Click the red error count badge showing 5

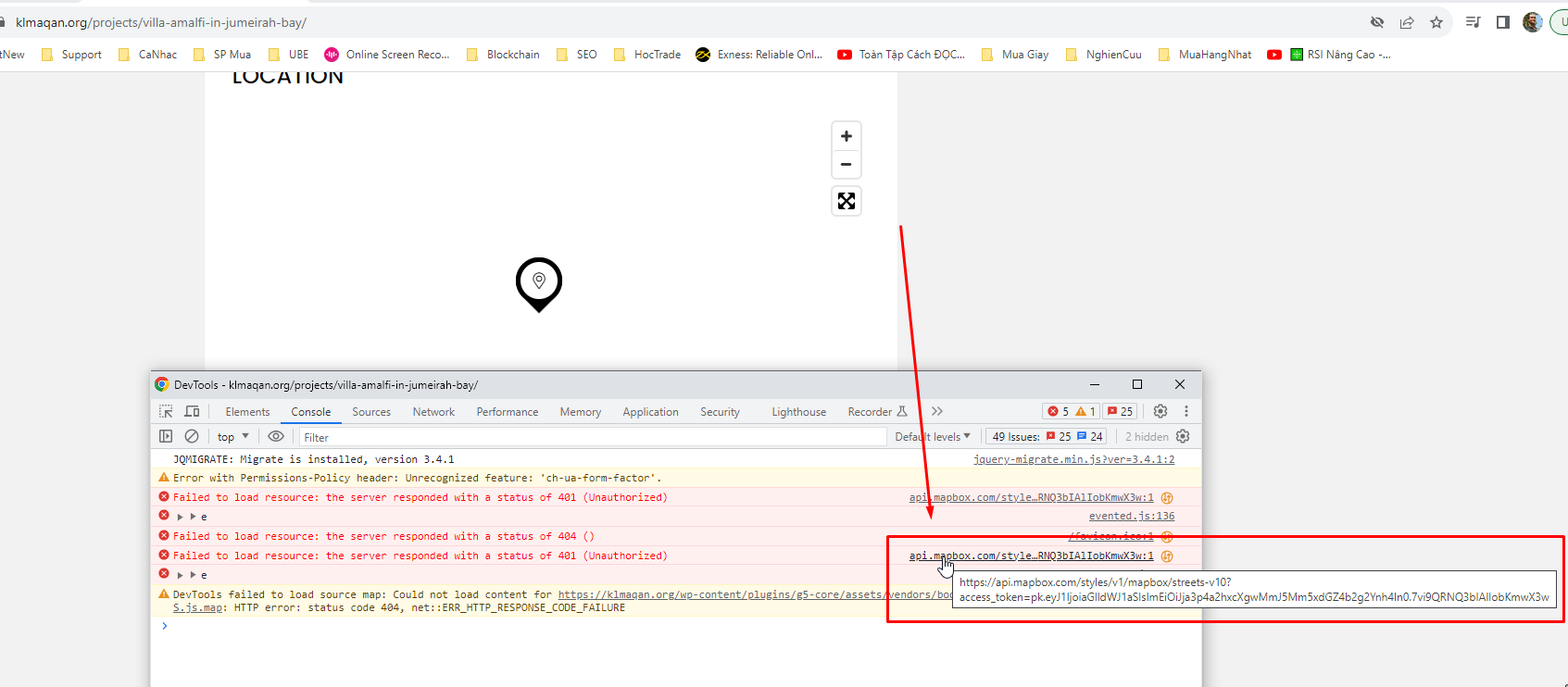point(1058,411)
